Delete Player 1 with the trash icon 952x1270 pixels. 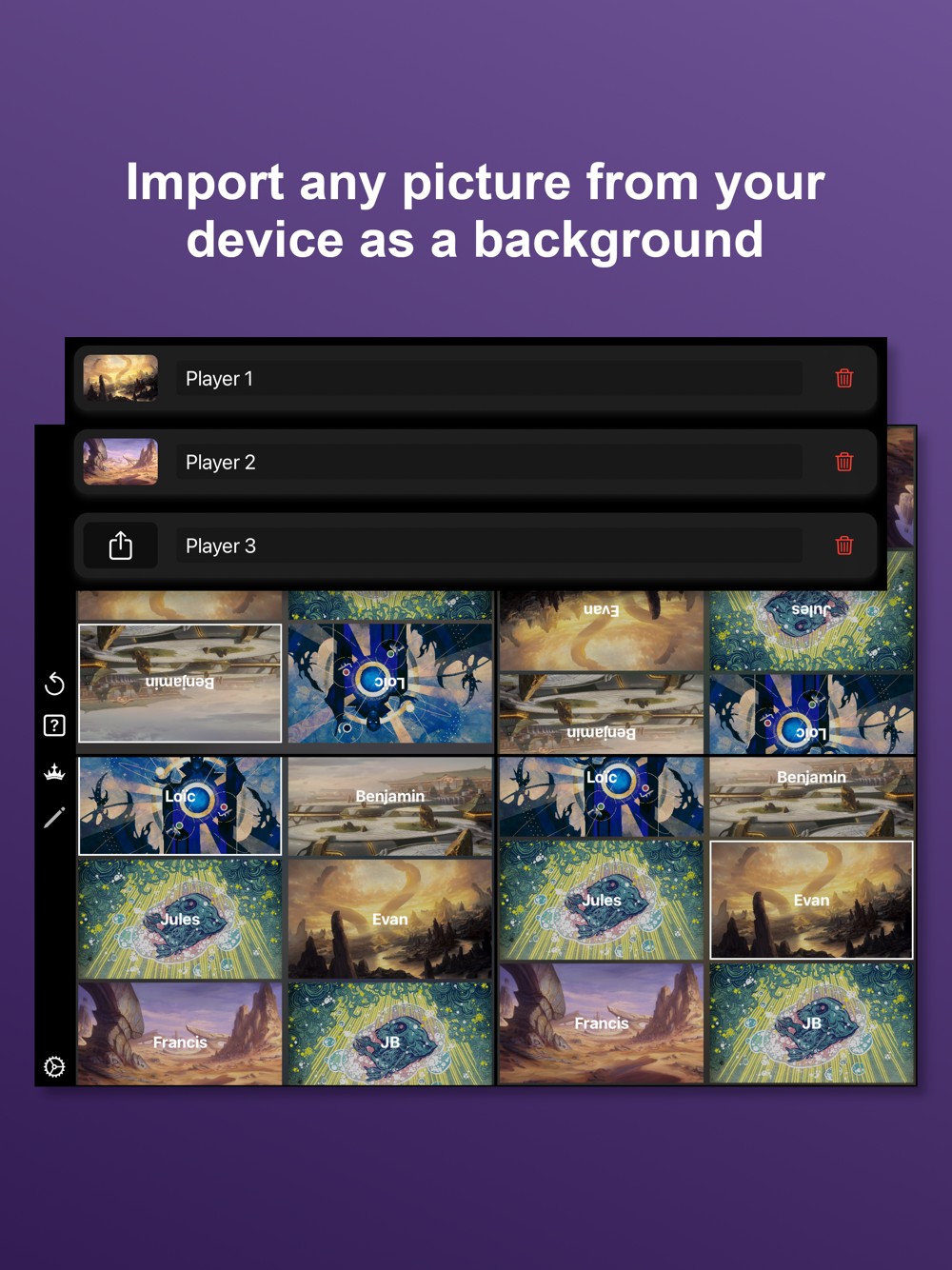point(843,378)
